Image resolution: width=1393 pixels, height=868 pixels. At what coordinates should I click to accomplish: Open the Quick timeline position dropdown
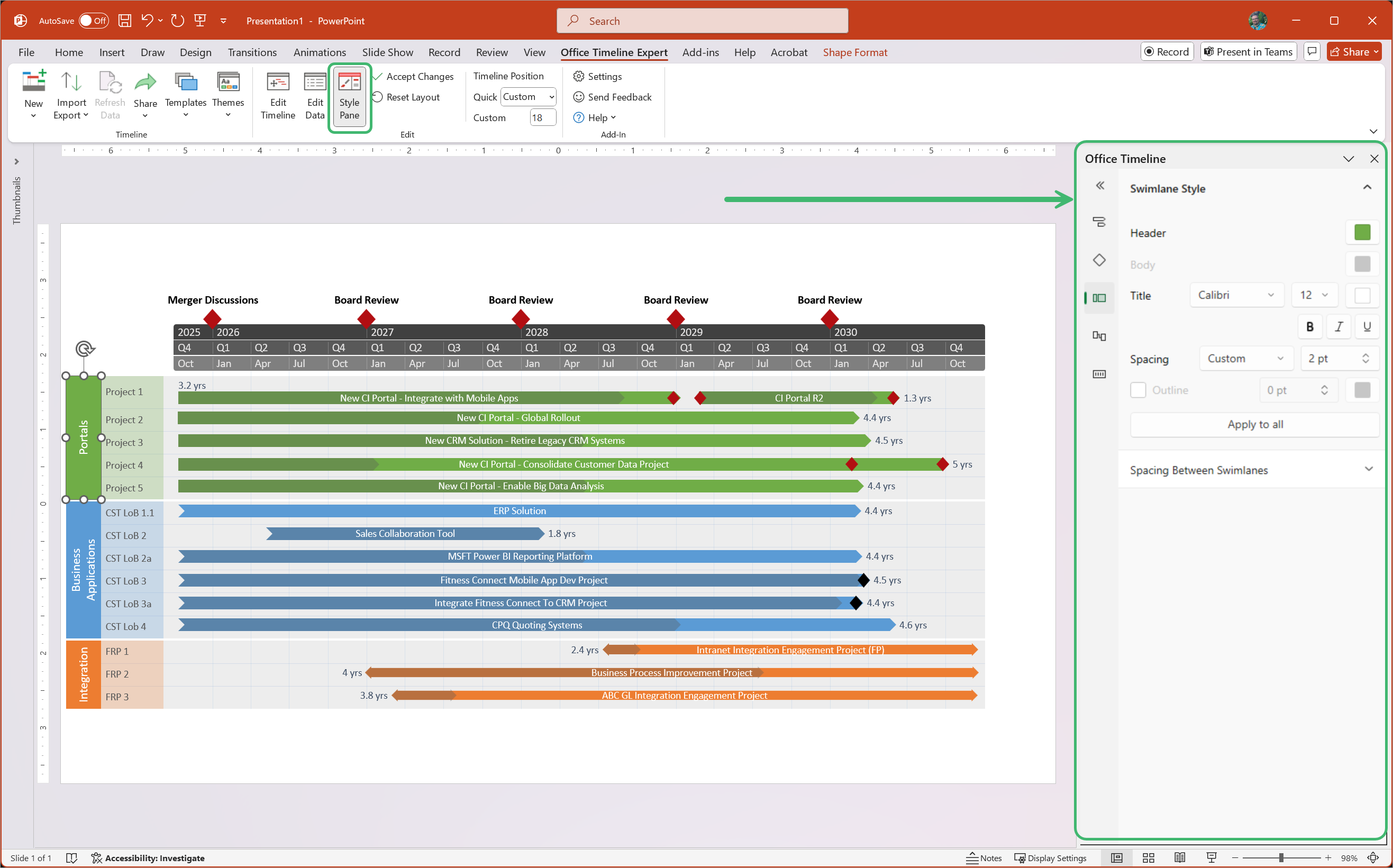(x=527, y=96)
